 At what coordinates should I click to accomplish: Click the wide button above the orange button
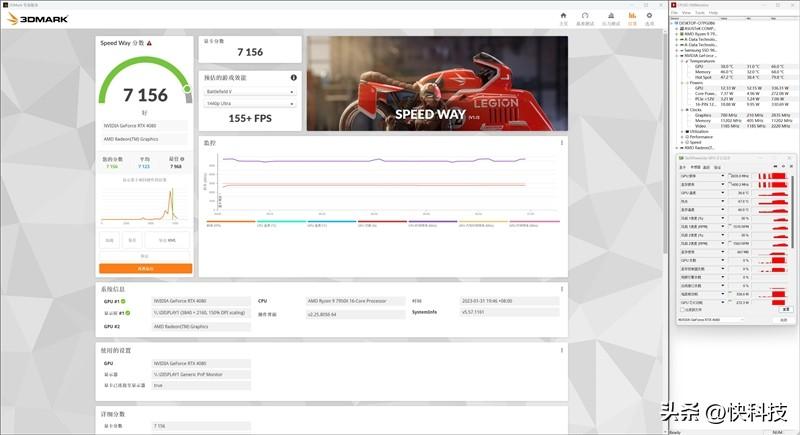[145, 256]
